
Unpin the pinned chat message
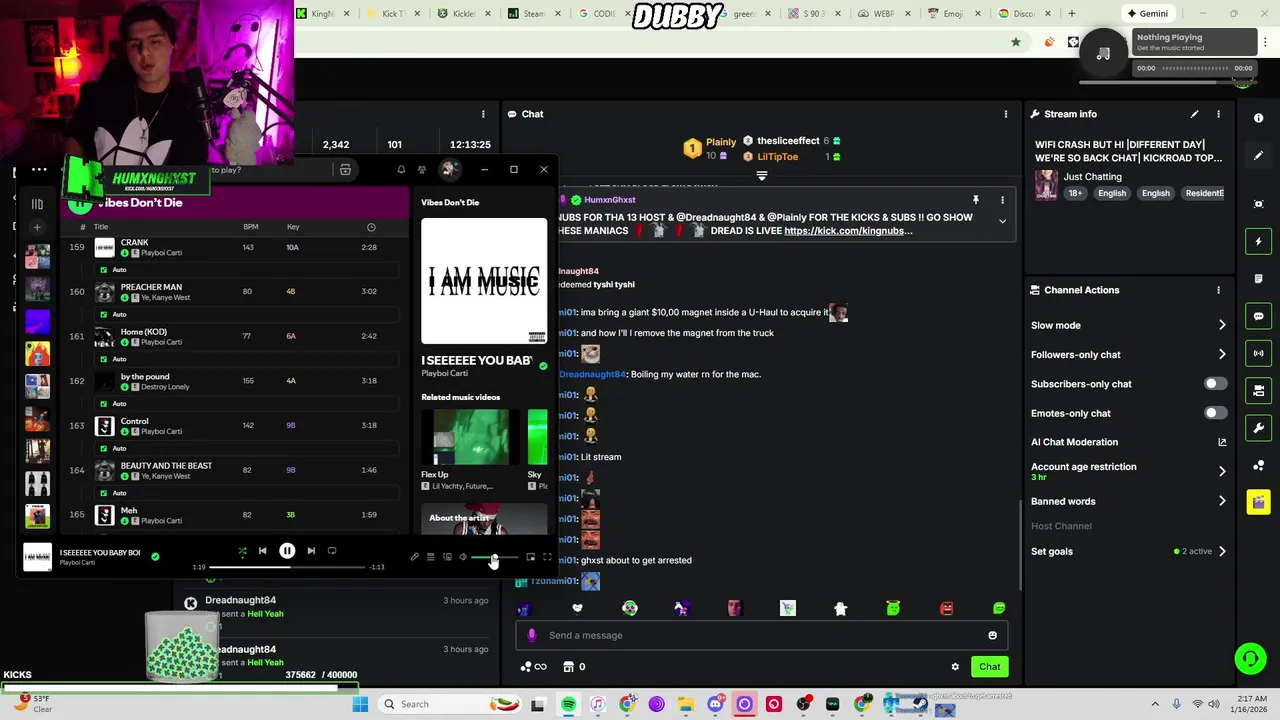[976, 200]
